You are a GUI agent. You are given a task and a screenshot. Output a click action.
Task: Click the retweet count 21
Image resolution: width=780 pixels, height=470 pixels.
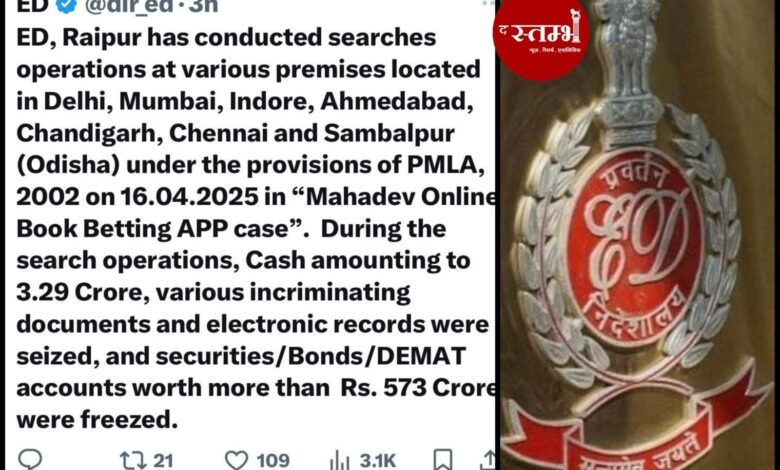[163, 461]
